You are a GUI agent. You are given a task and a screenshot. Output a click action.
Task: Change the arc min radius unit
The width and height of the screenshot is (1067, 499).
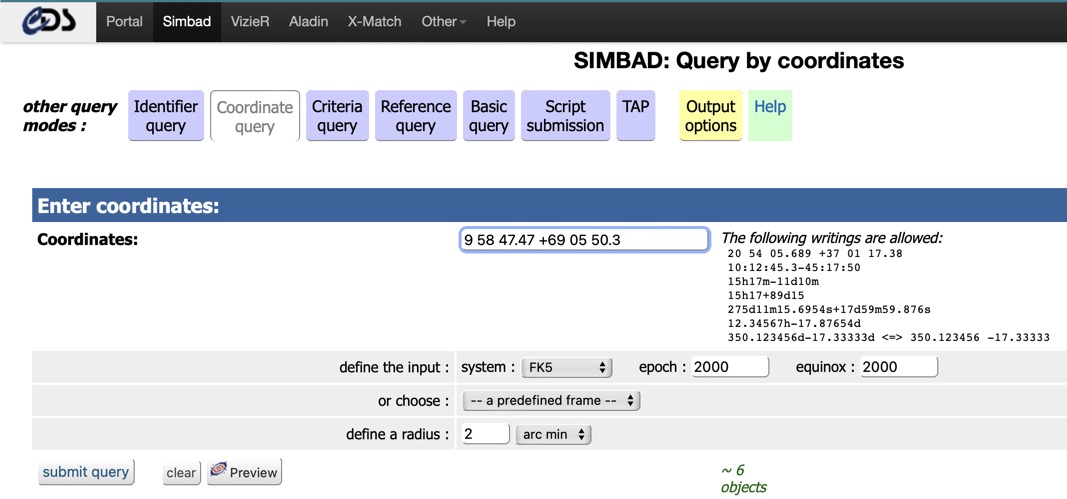coord(553,435)
